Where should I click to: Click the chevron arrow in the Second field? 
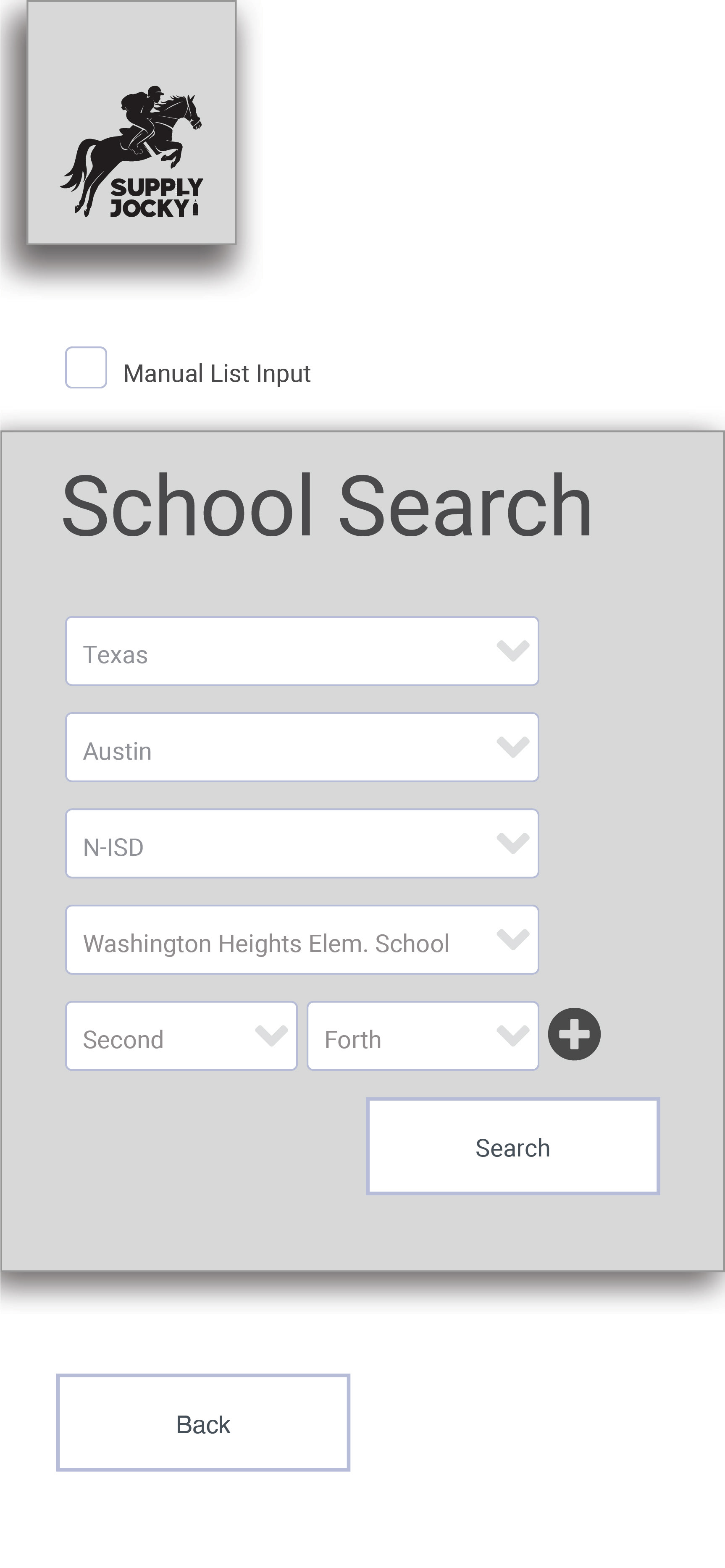click(271, 1036)
